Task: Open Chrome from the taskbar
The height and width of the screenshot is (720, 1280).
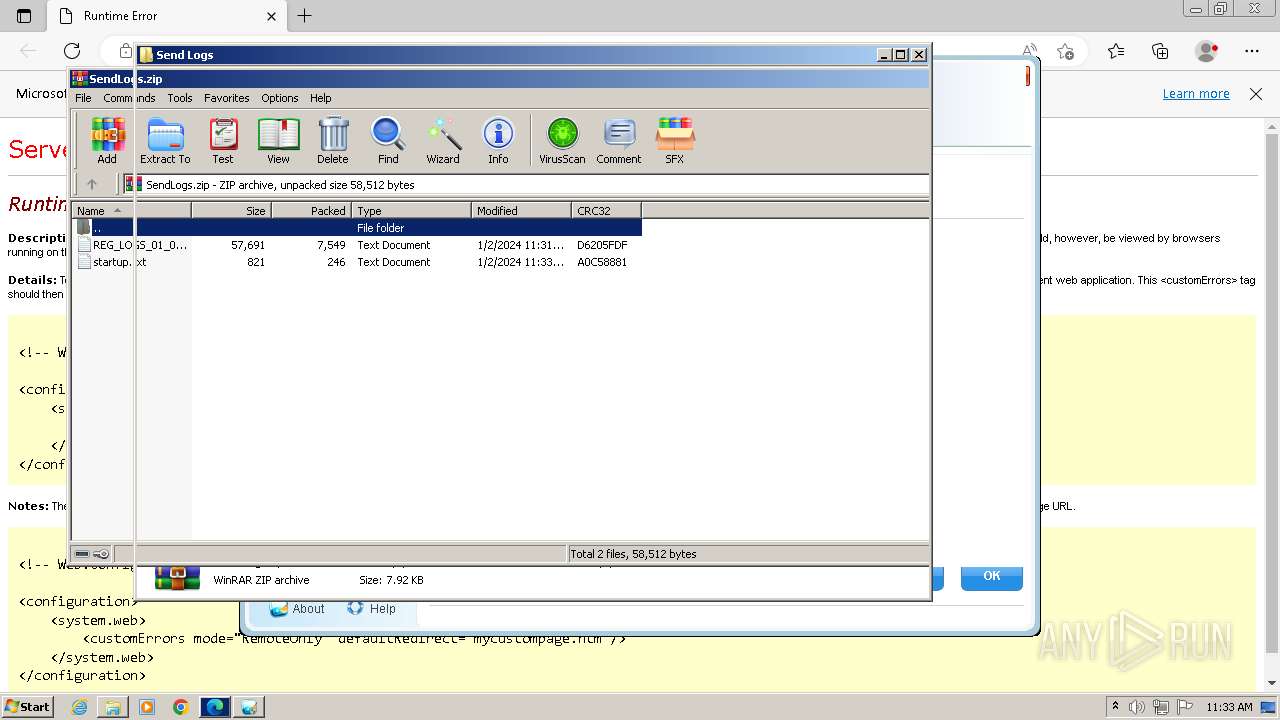Action: [x=180, y=707]
